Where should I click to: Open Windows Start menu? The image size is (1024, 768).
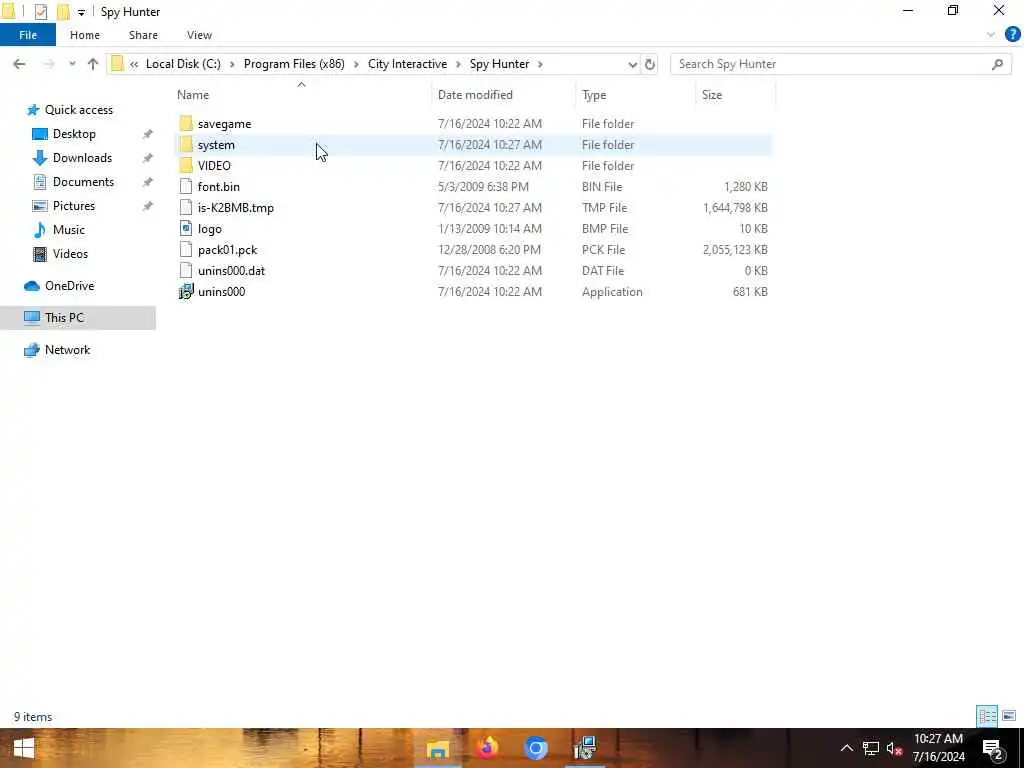24,748
